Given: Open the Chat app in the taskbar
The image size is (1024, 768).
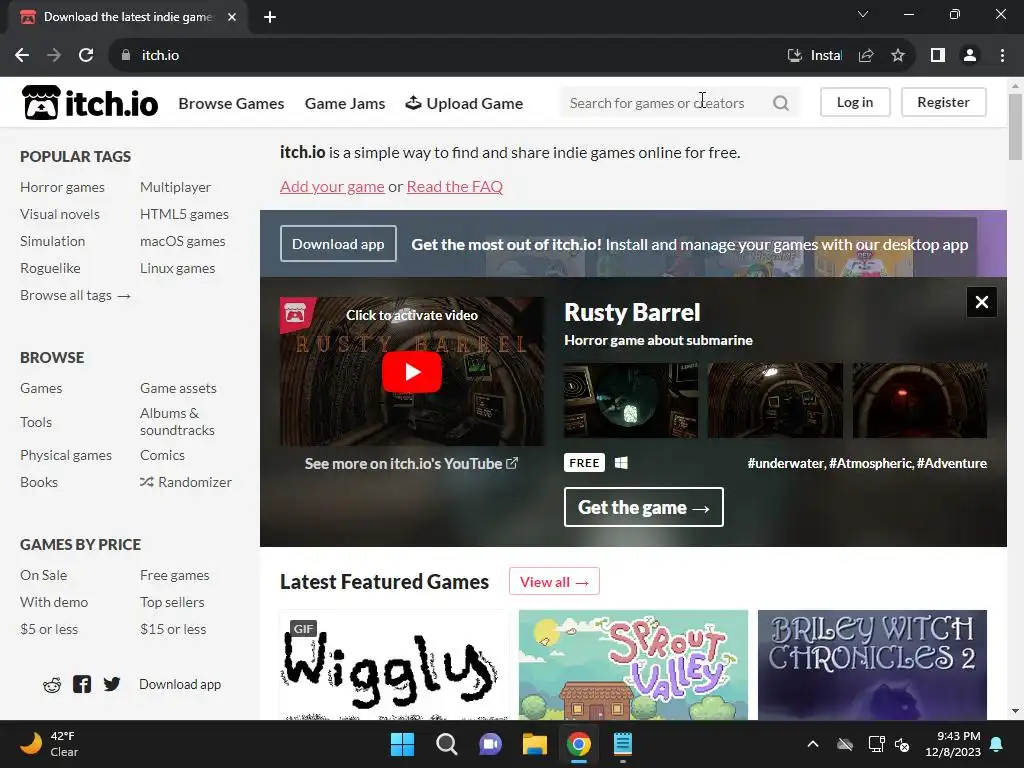Looking at the screenshot, I should point(490,744).
